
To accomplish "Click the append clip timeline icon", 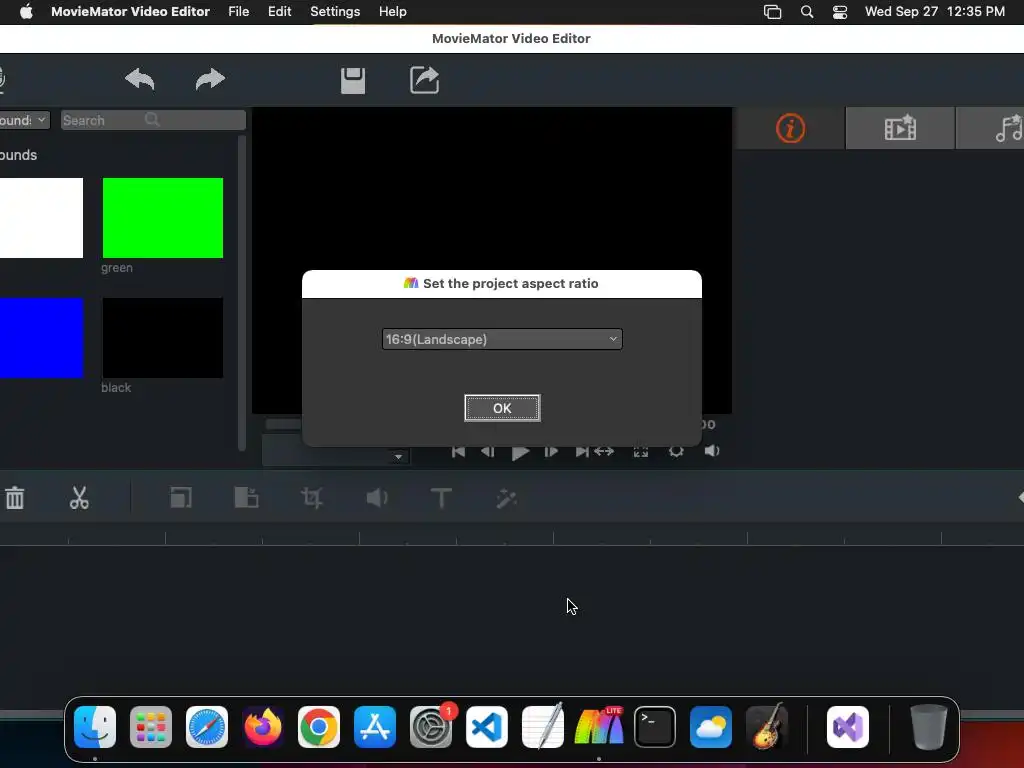I will [181, 498].
